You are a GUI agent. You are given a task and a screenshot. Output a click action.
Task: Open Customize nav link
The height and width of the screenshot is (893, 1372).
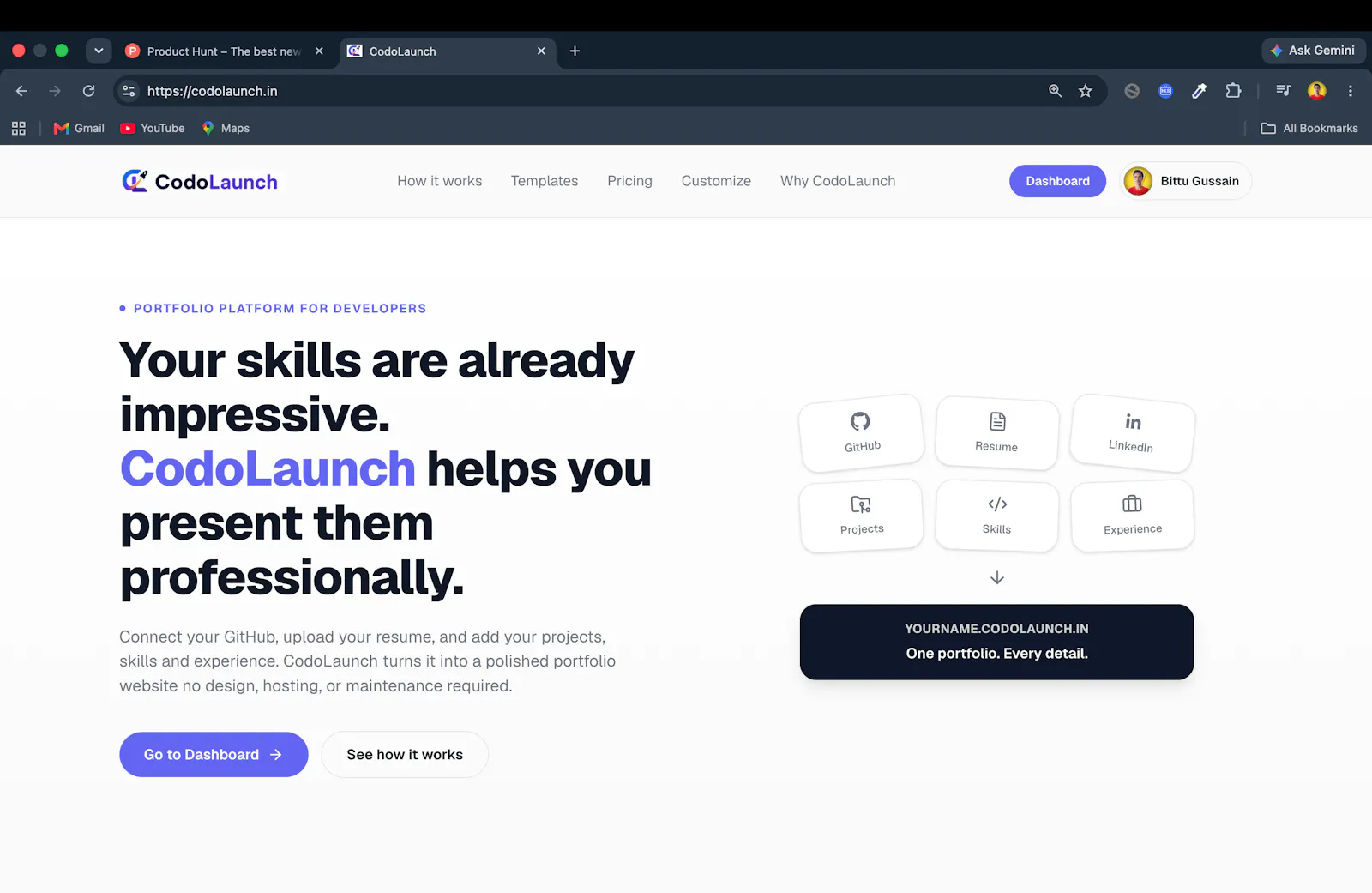tap(716, 181)
